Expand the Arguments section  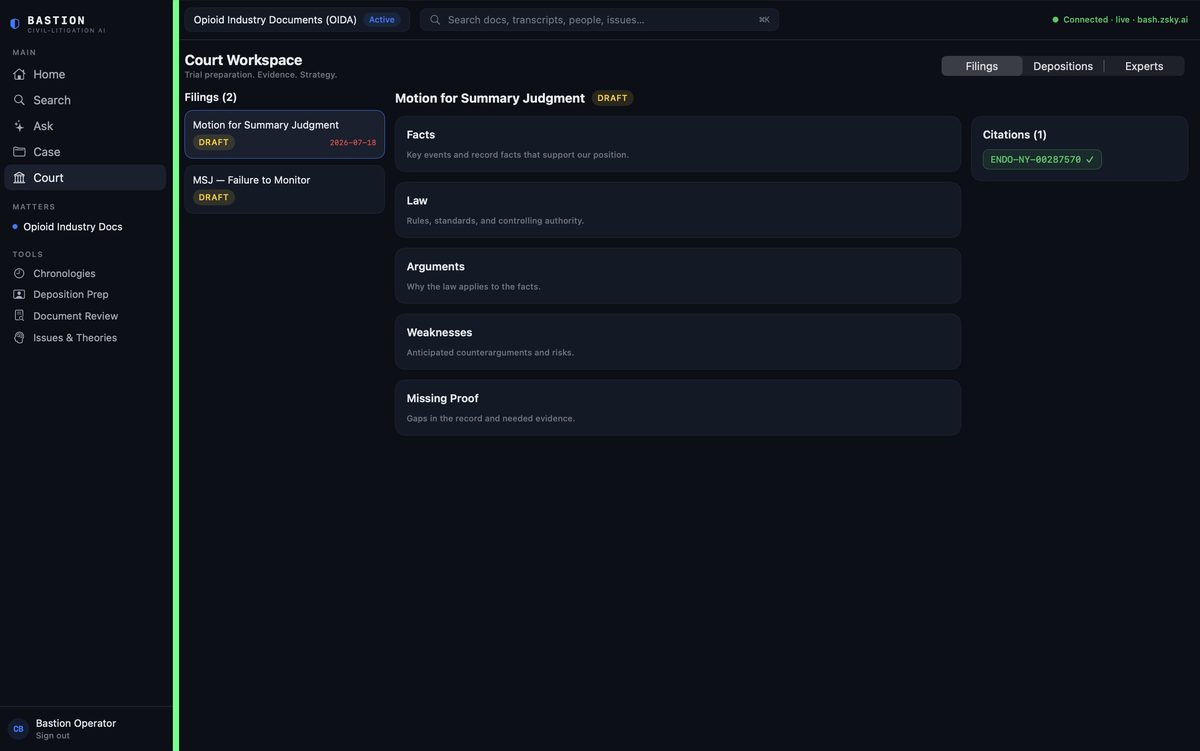(678, 276)
